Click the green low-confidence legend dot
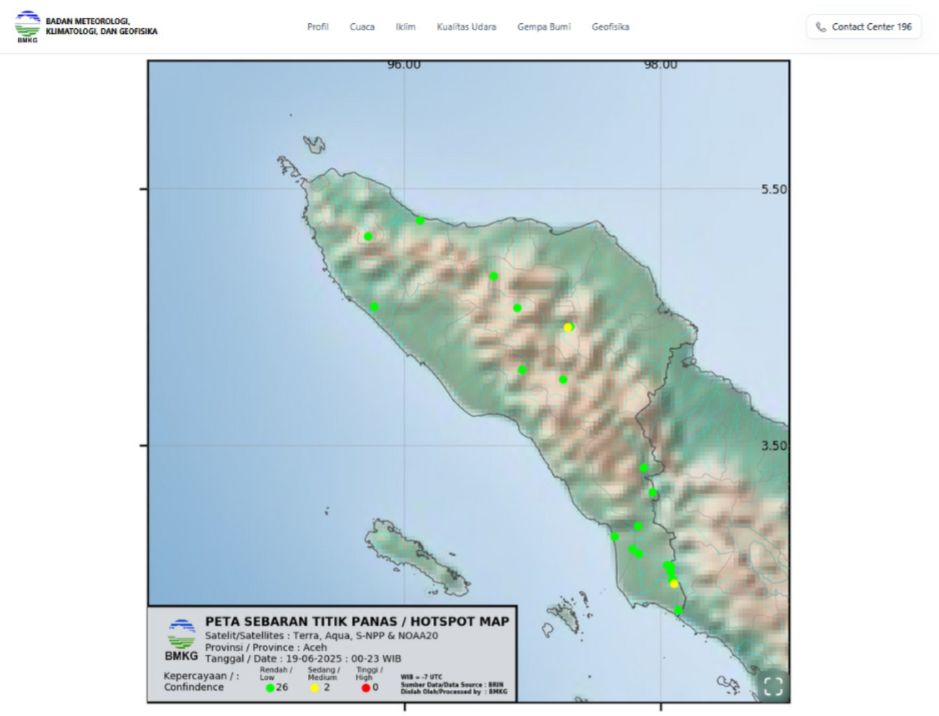This screenshot has height=716, width=939. coord(270,688)
